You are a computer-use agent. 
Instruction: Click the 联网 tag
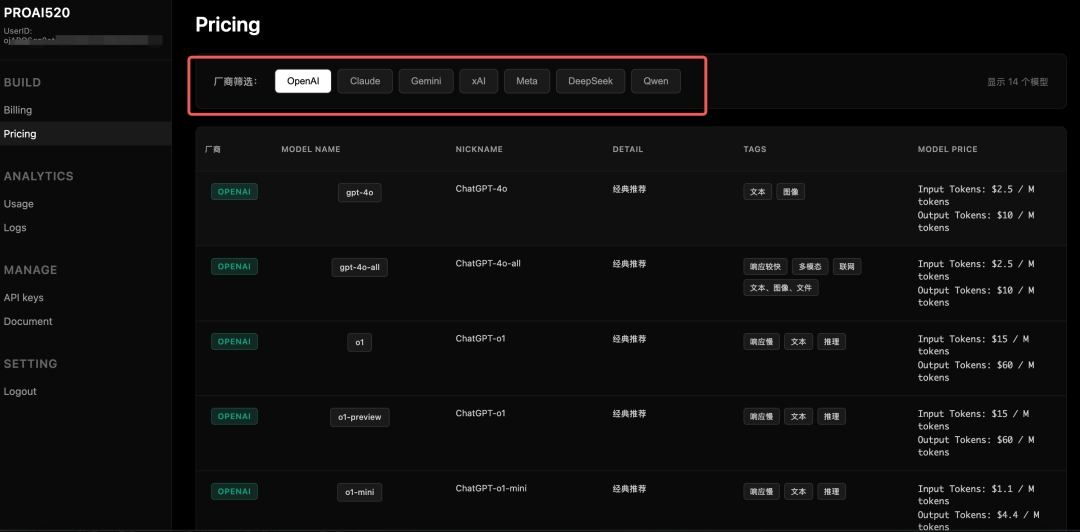coord(847,267)
